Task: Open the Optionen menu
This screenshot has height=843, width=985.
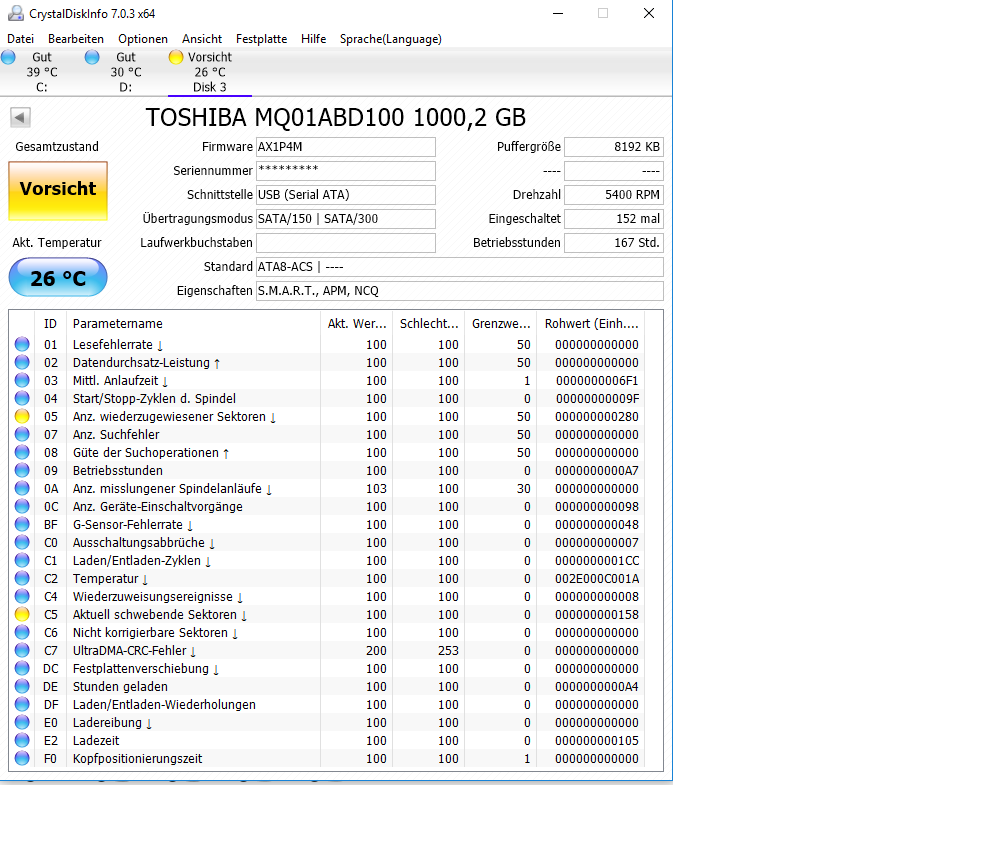Action: click(143, 39)
